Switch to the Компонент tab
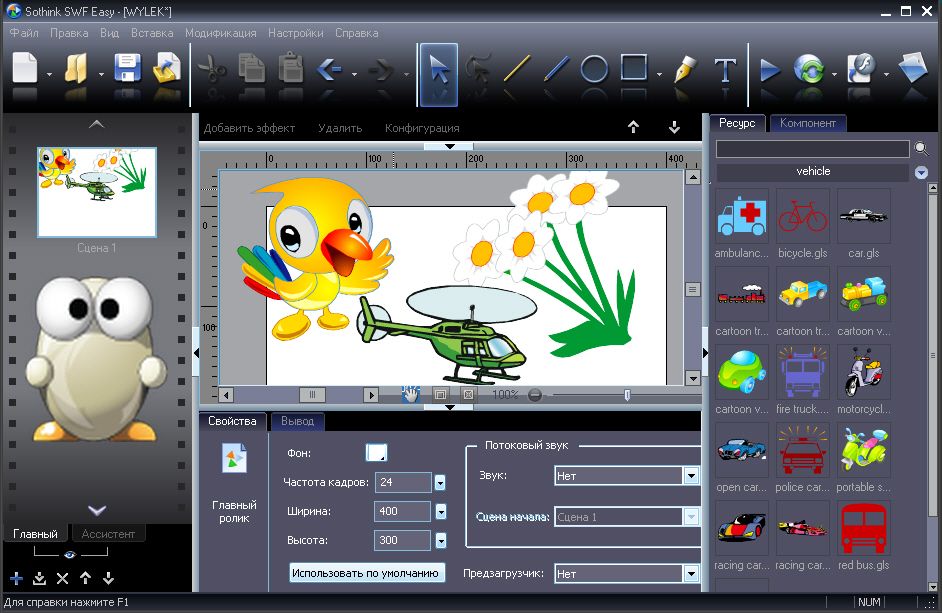 808,123
